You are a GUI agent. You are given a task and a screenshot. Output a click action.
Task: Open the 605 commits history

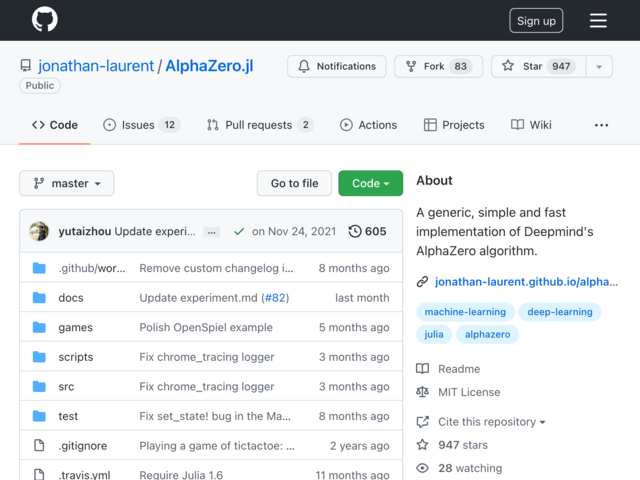click(x=367, y=231)
